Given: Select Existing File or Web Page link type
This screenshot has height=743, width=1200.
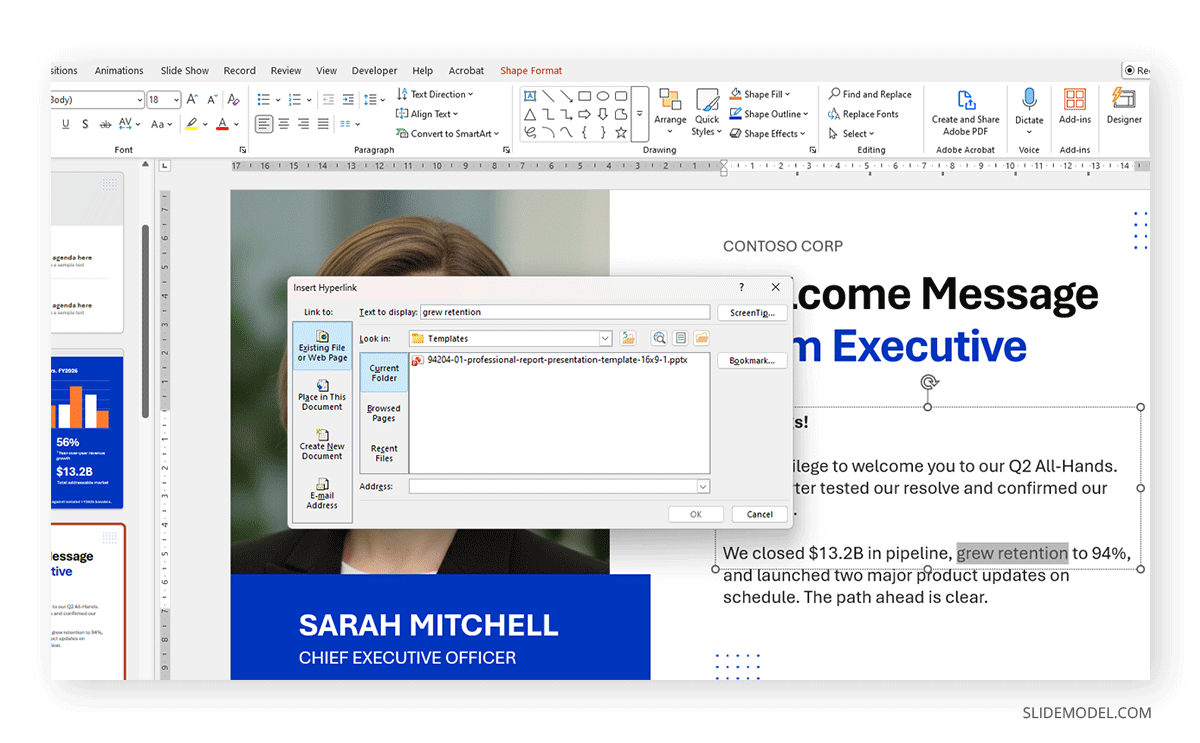Looking at the screenshot, I should (322, 347).
